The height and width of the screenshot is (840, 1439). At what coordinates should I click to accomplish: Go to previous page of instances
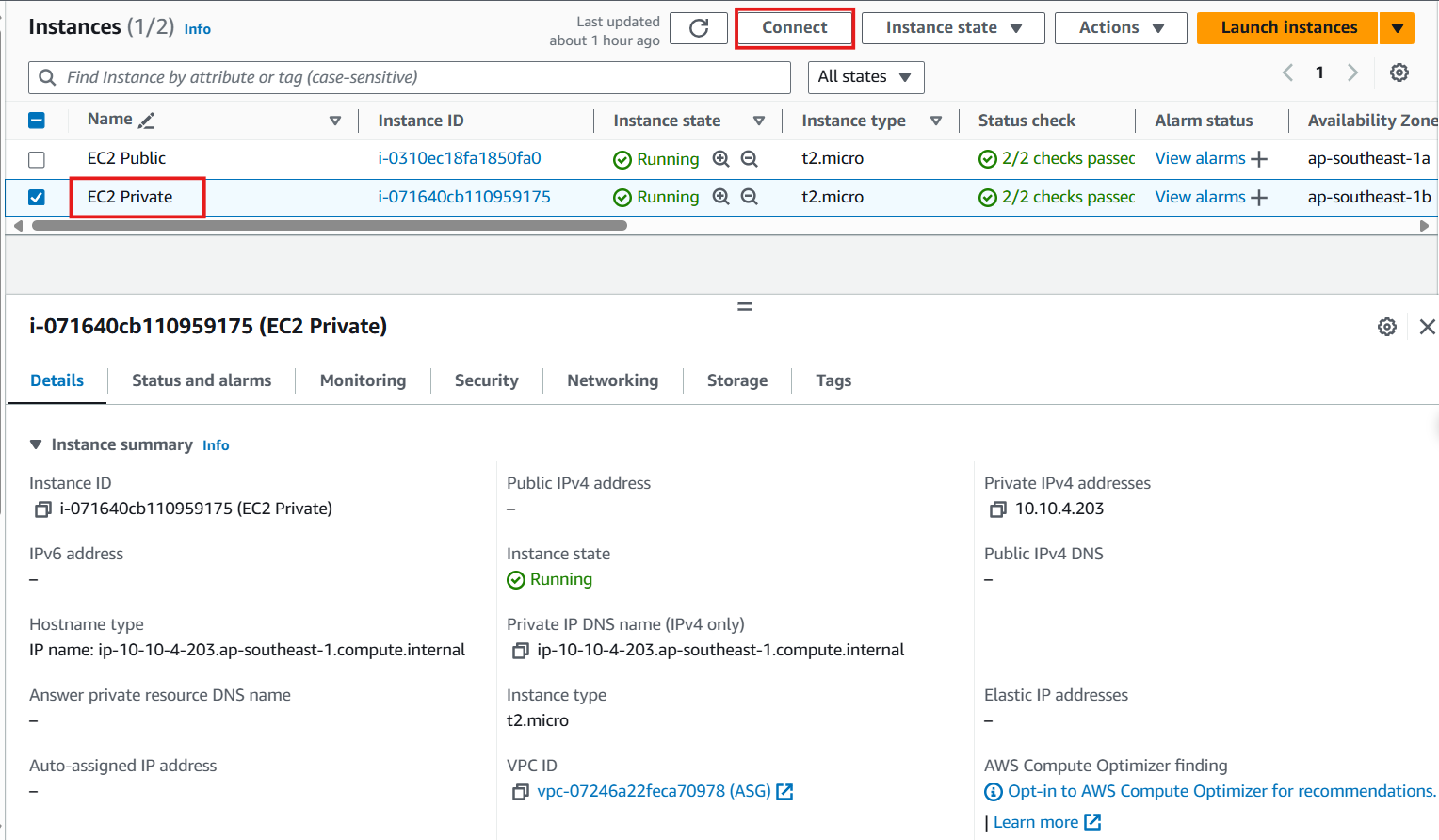1287,73
